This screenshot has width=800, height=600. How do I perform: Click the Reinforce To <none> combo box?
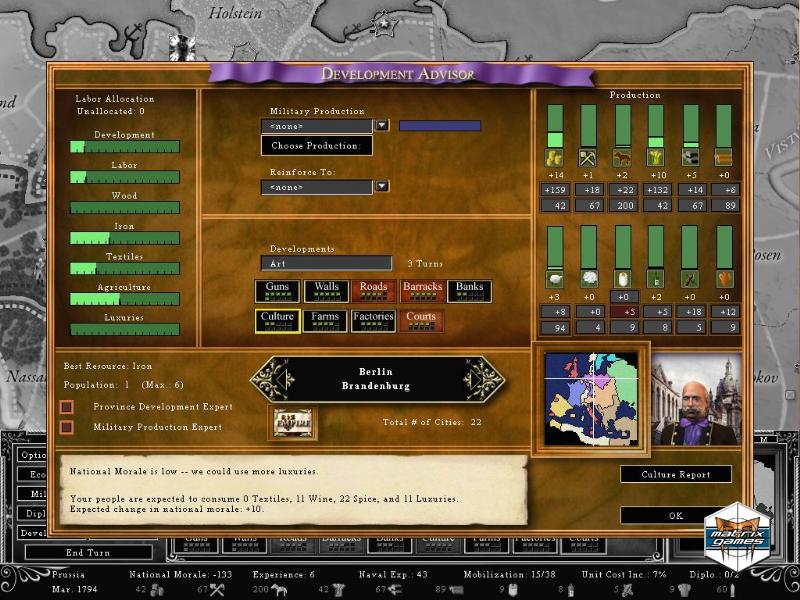point(317,187)
